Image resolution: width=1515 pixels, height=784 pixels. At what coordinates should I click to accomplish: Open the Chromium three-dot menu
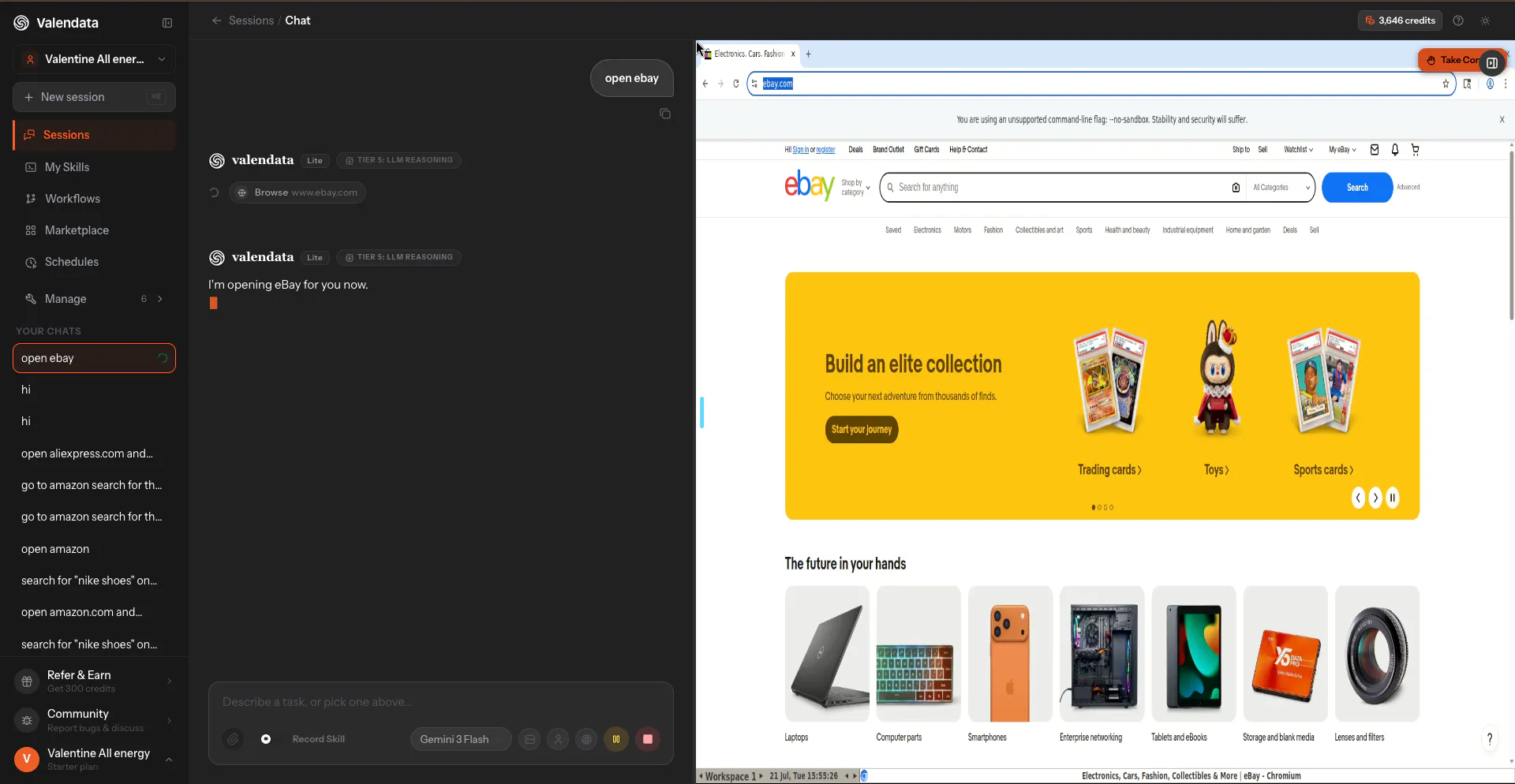[x=1506, y=84]
